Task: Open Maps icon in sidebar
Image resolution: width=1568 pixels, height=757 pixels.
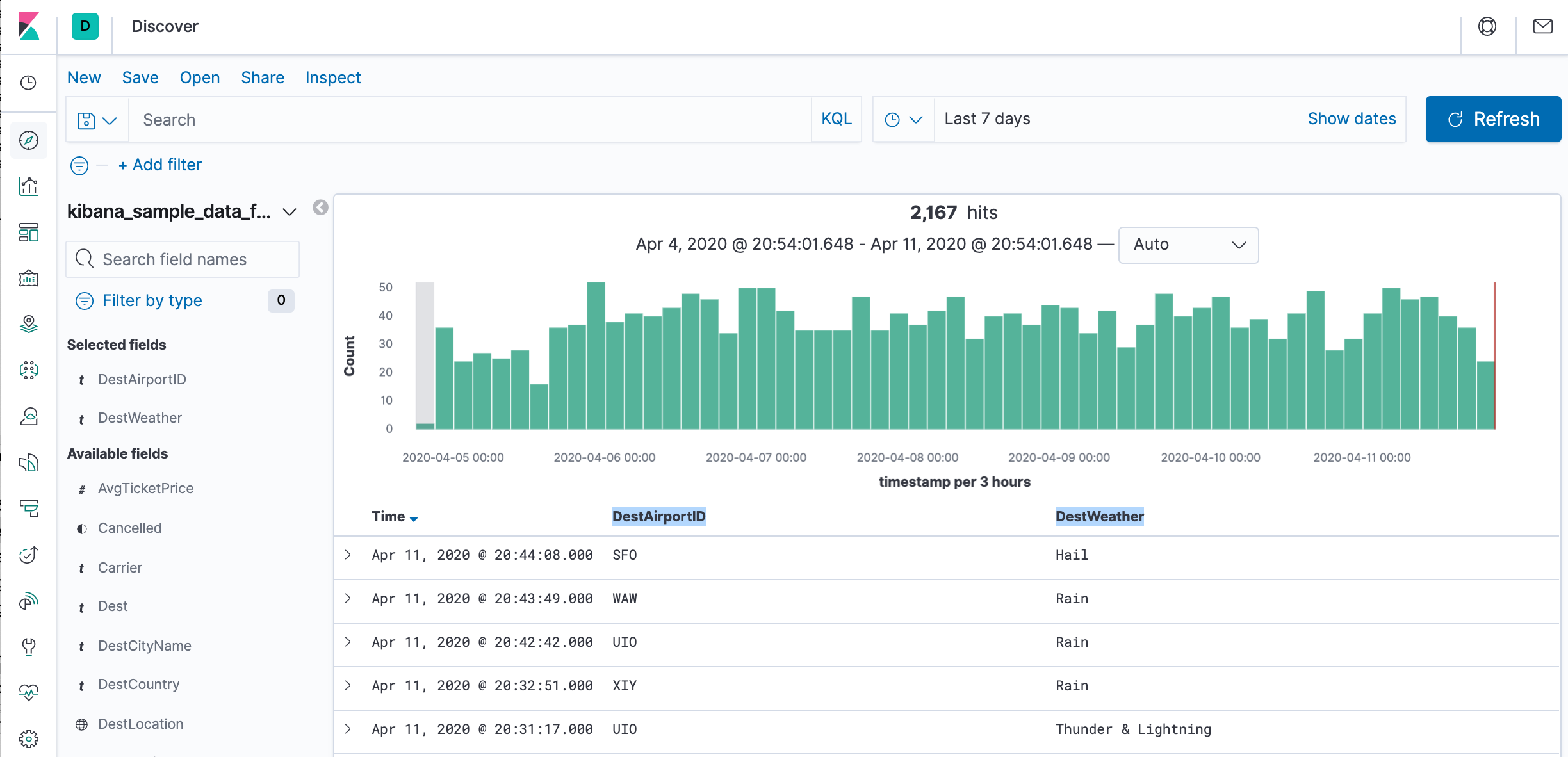Action: click(29, 325)
